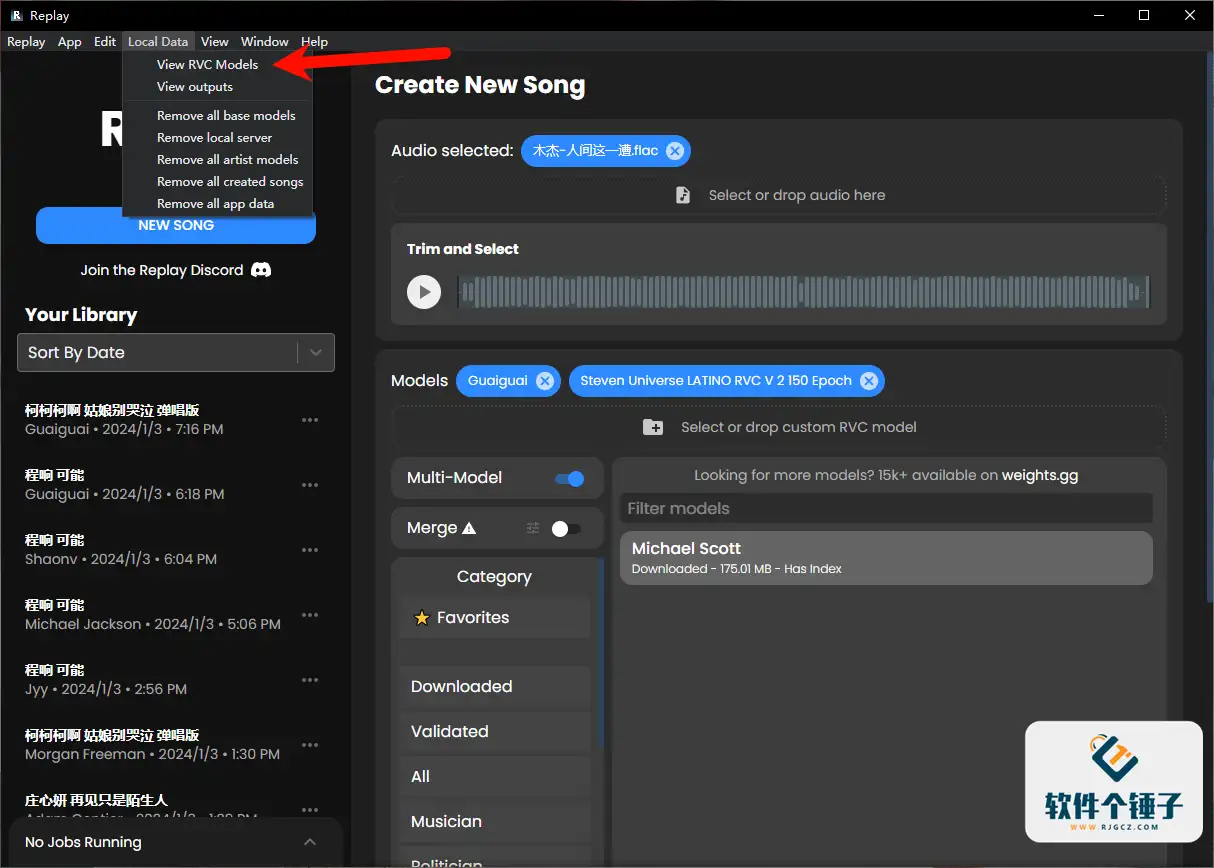Choose the All category
Screen dimensions: 1214x868
coord(495,777)
